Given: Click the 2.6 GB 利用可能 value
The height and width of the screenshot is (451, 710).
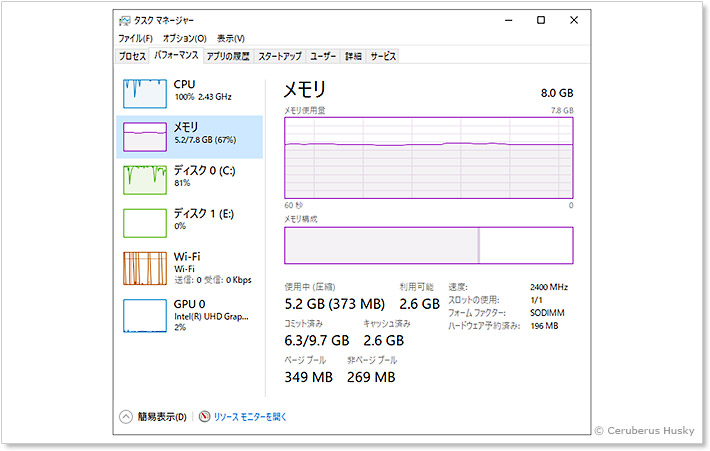Looking at the screenshot, I should click(419, 304).
